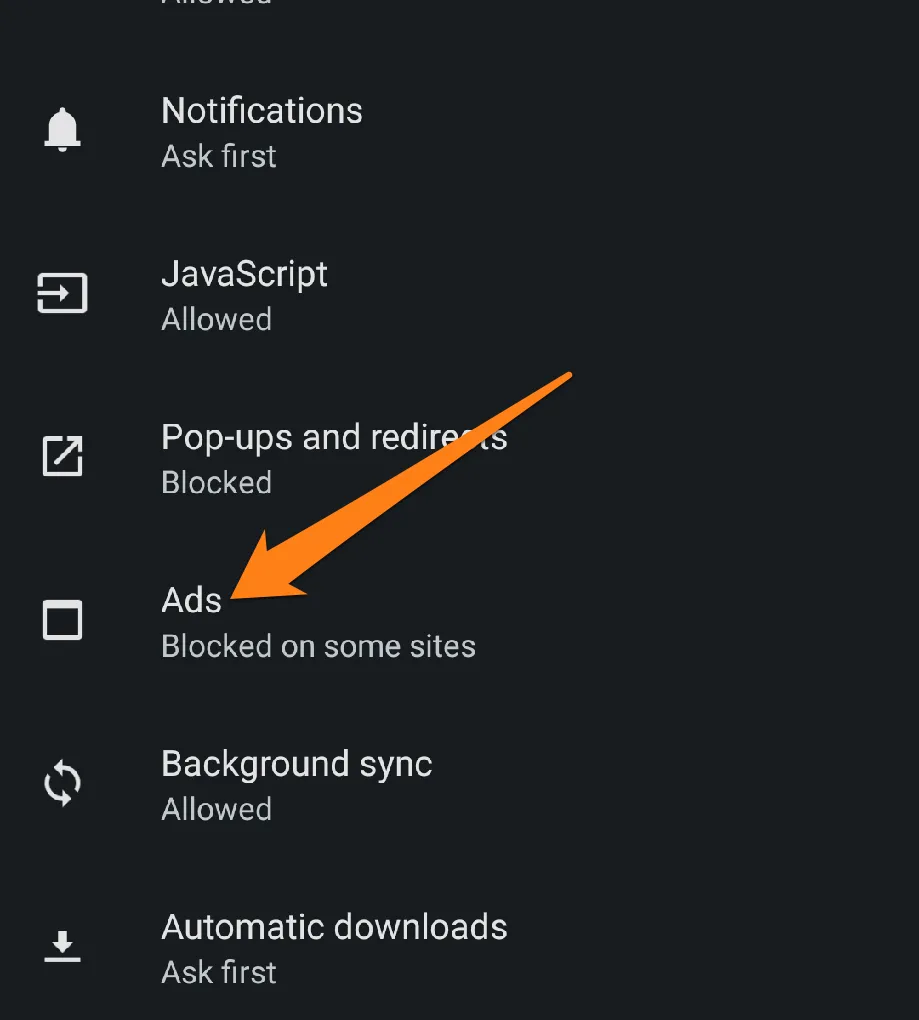Open the Background sync setting
Viewport: 919px width, 1020px height.
(459, 786)
